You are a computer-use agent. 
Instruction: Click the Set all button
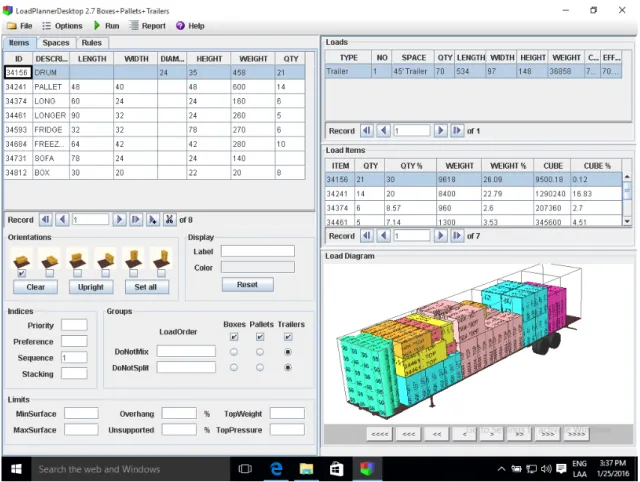(x=146, y=287)
